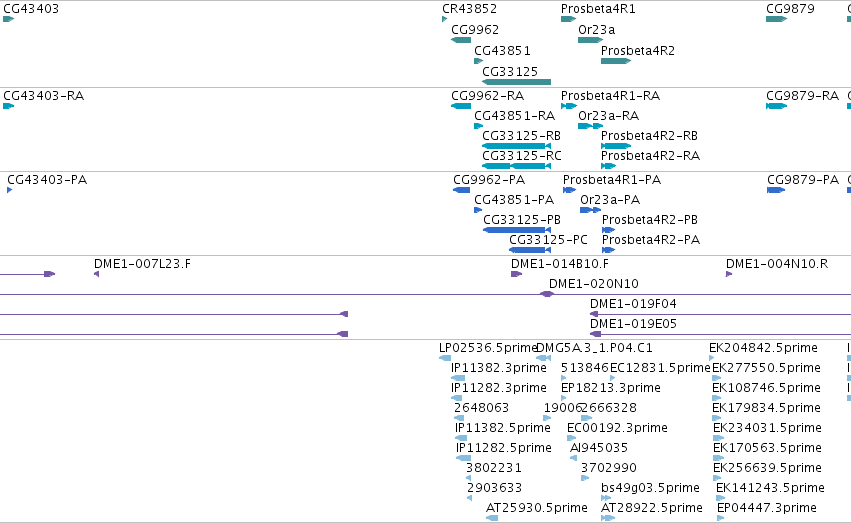Viewport: 851px width, 523px height.
Task: Select EST EP18213.3prime
Action: pos(611,388)
